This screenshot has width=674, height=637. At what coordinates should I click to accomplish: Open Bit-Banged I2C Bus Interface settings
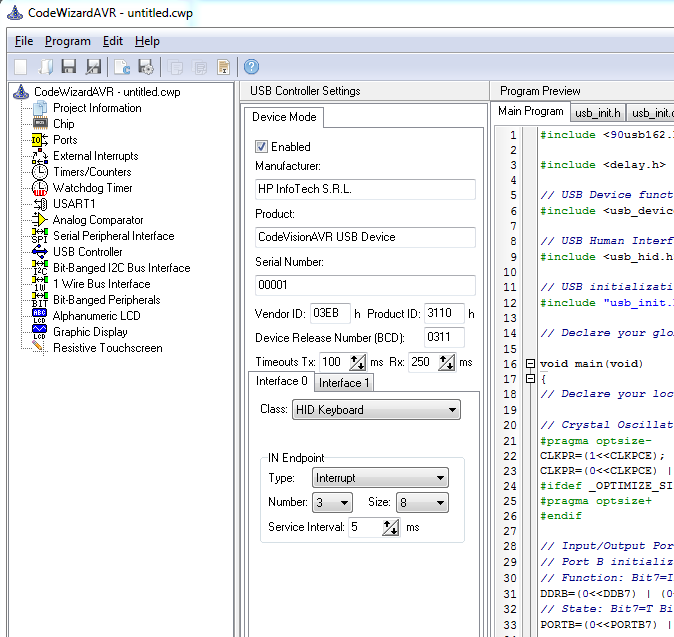click(121, 268)
